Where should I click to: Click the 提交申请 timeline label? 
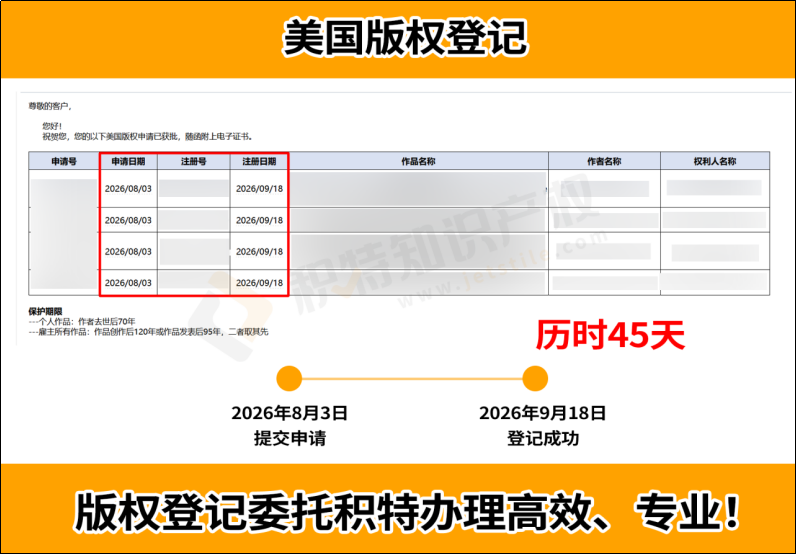coord(289,438)
